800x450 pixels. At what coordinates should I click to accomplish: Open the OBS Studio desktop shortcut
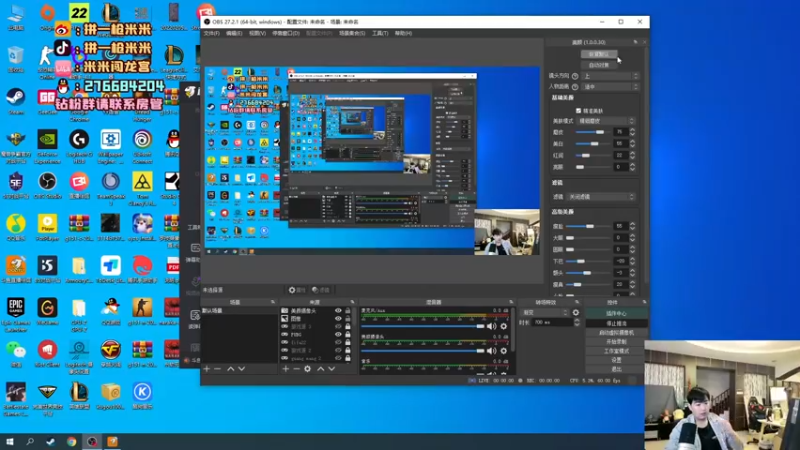[x=47, y=185]
